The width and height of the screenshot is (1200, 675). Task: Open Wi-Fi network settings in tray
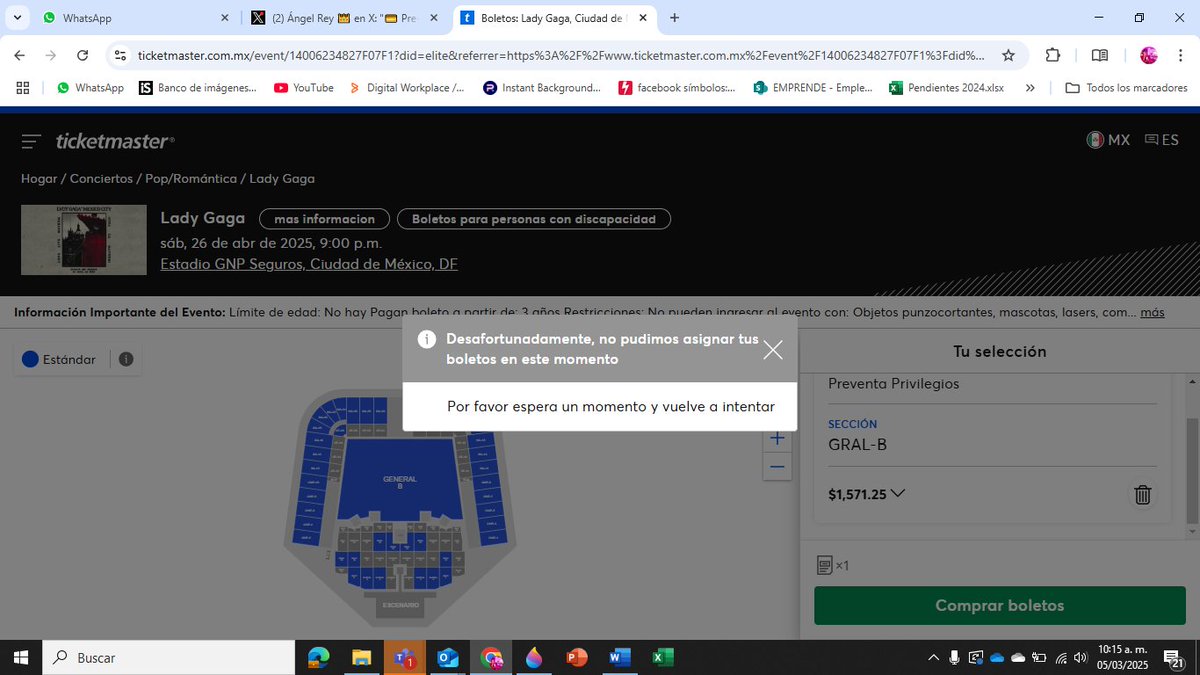(x=1061, y=658)
